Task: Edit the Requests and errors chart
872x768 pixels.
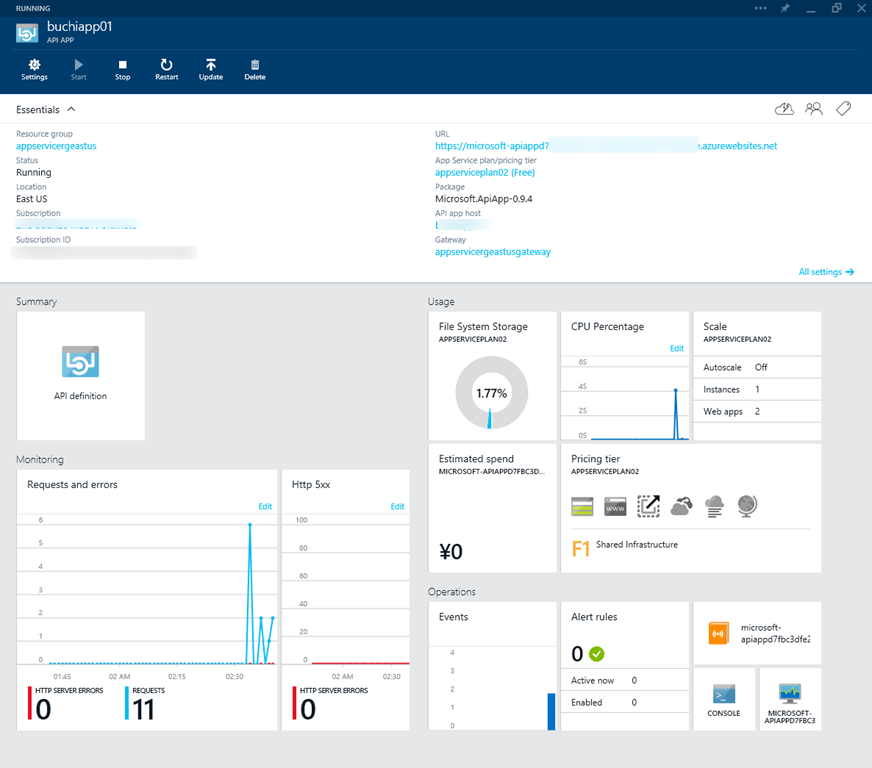Action: tap(265, 507)
